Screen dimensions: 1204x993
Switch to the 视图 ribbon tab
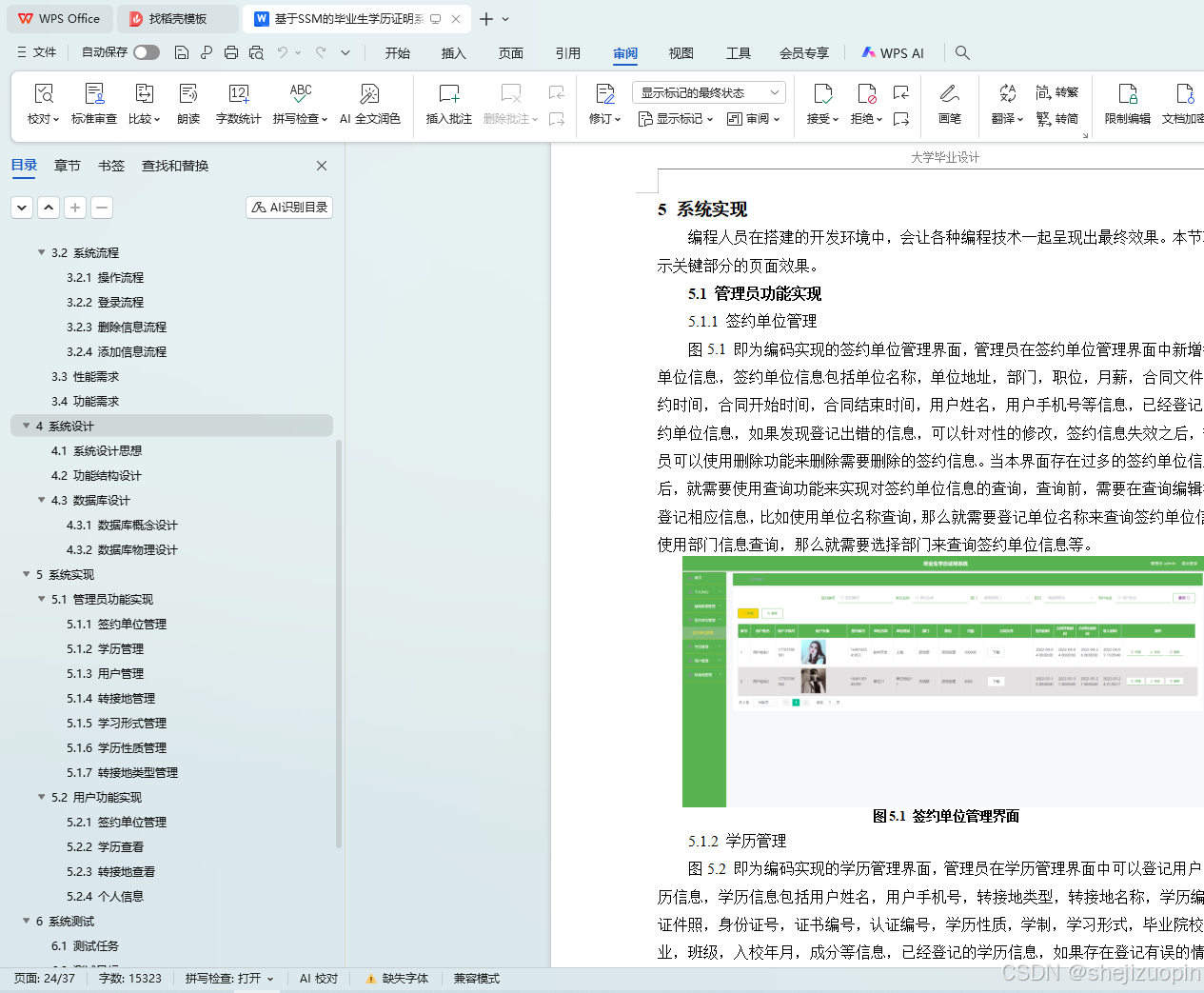[681, 53]
